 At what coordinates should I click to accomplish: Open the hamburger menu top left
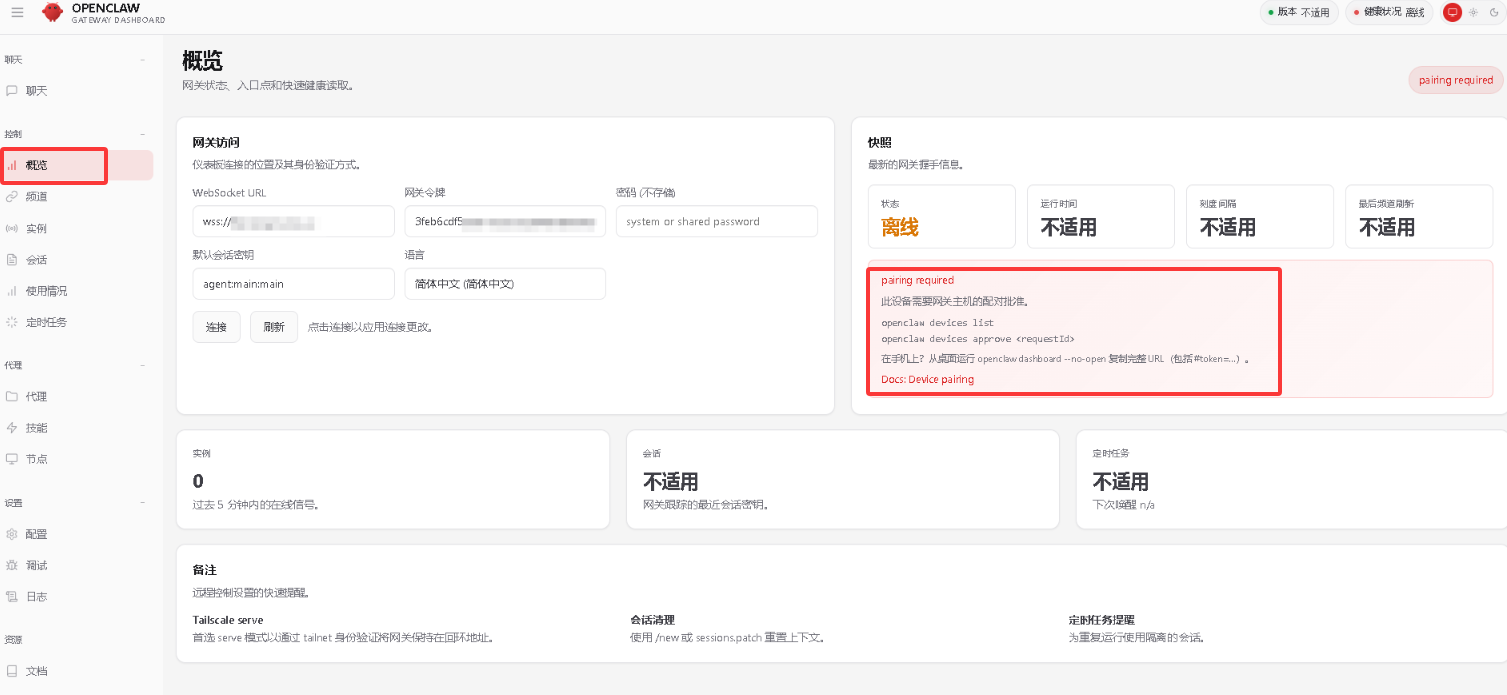(x=16, y=12)
